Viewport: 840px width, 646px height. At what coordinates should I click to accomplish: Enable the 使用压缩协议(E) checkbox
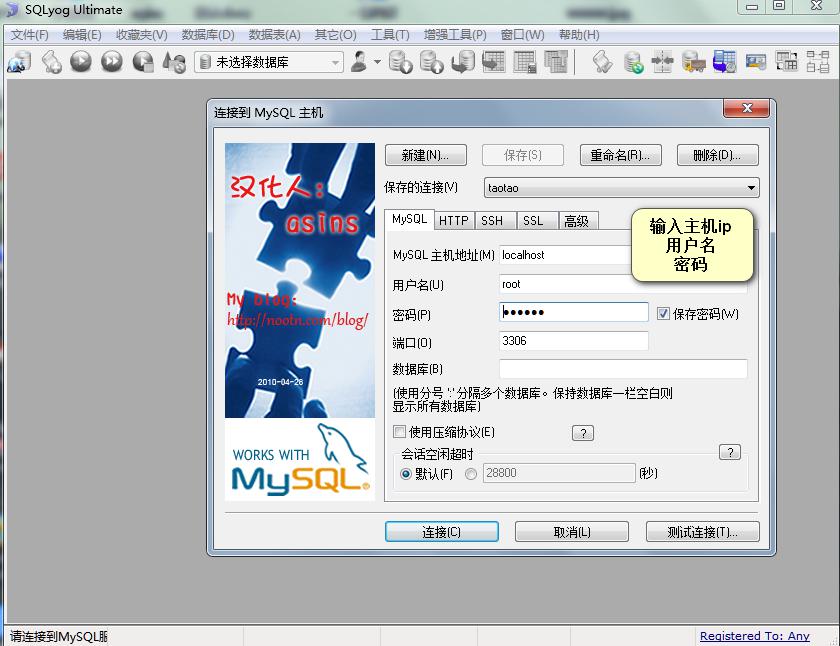click(x=400, y=431)
